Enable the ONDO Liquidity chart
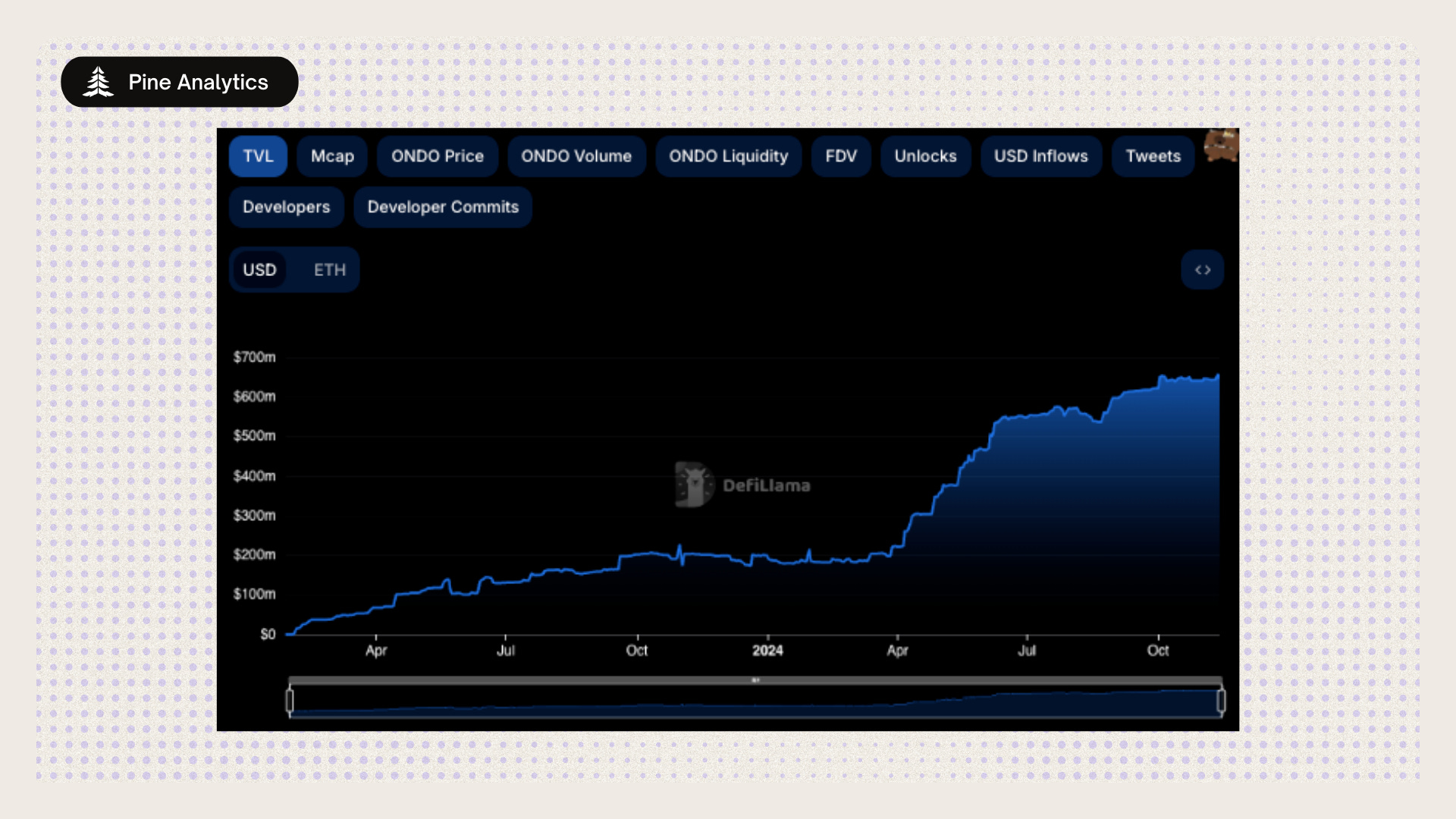 729,156
